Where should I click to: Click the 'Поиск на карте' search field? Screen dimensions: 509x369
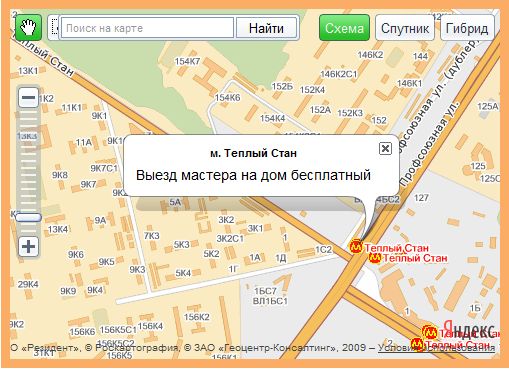[x=147, y=28]
